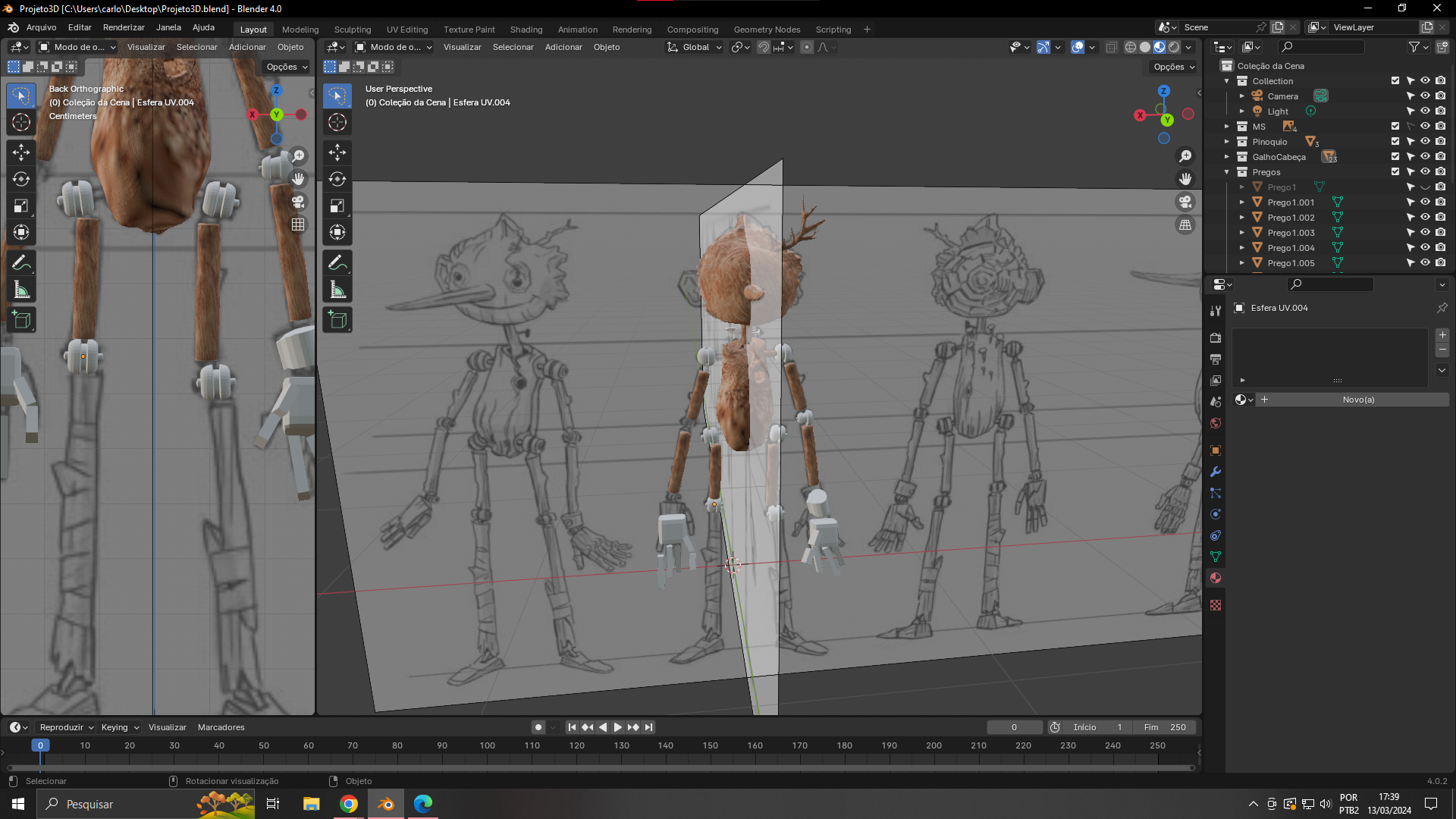Open the Material properties tab
Viewport: 1456px width, 819px height.
[x=1216, y=578]
